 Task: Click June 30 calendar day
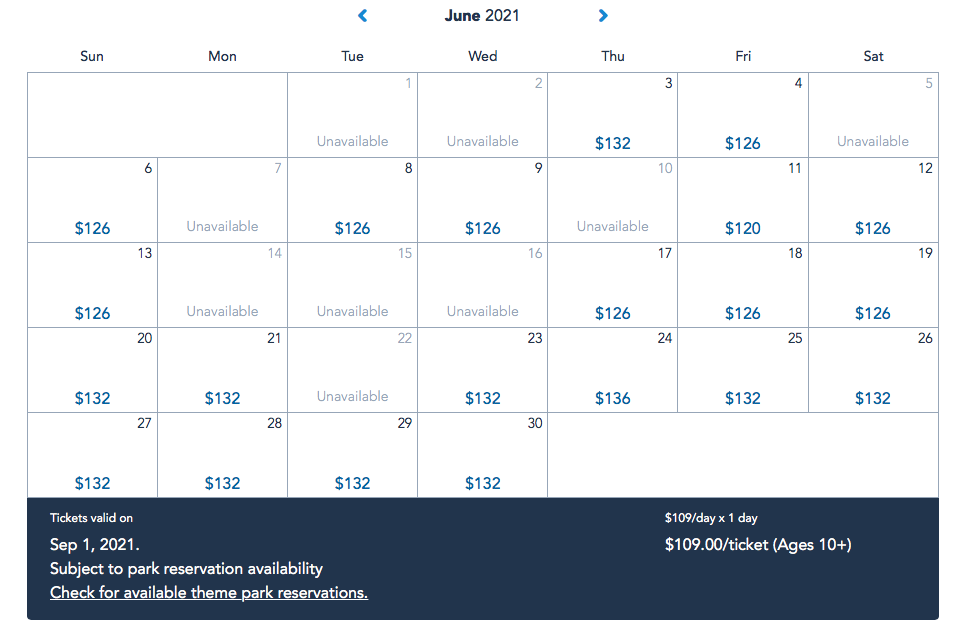coord(483,455)
